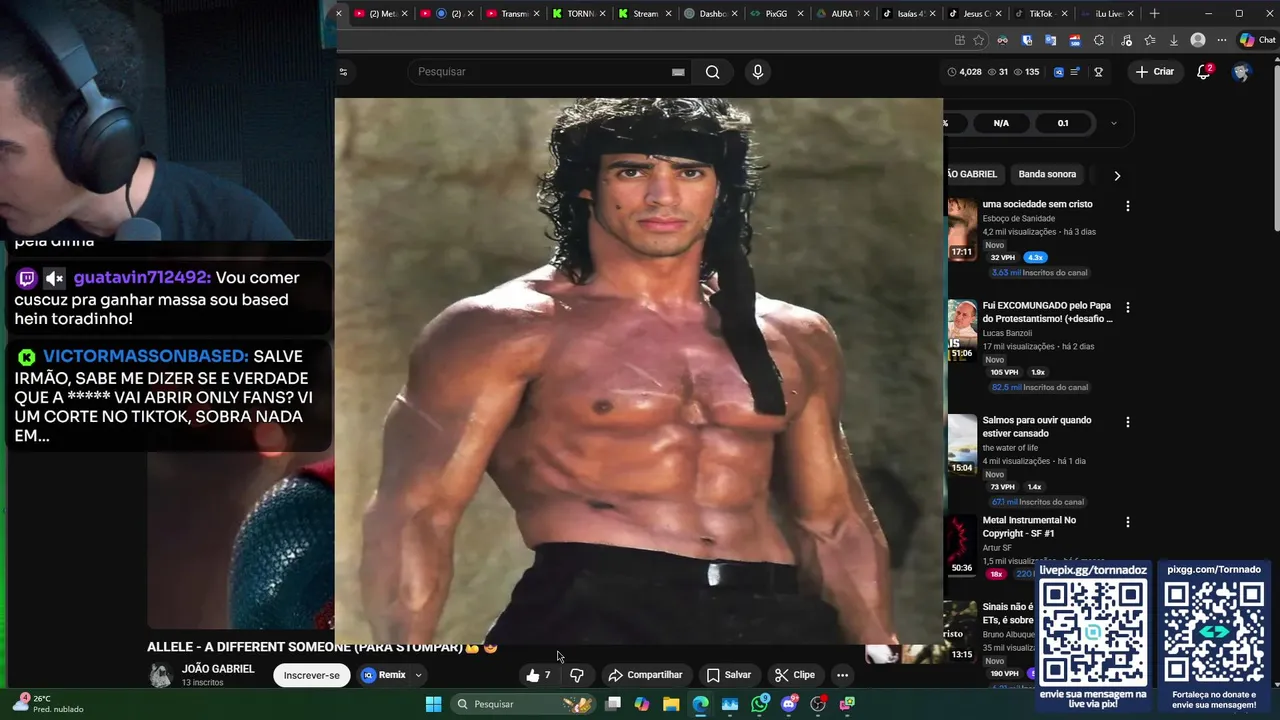The image size is (1280, 720).
Task: Open 'Fui EXCOMUNGADO pelo Papa' video title
Action: pos(1047,312)
